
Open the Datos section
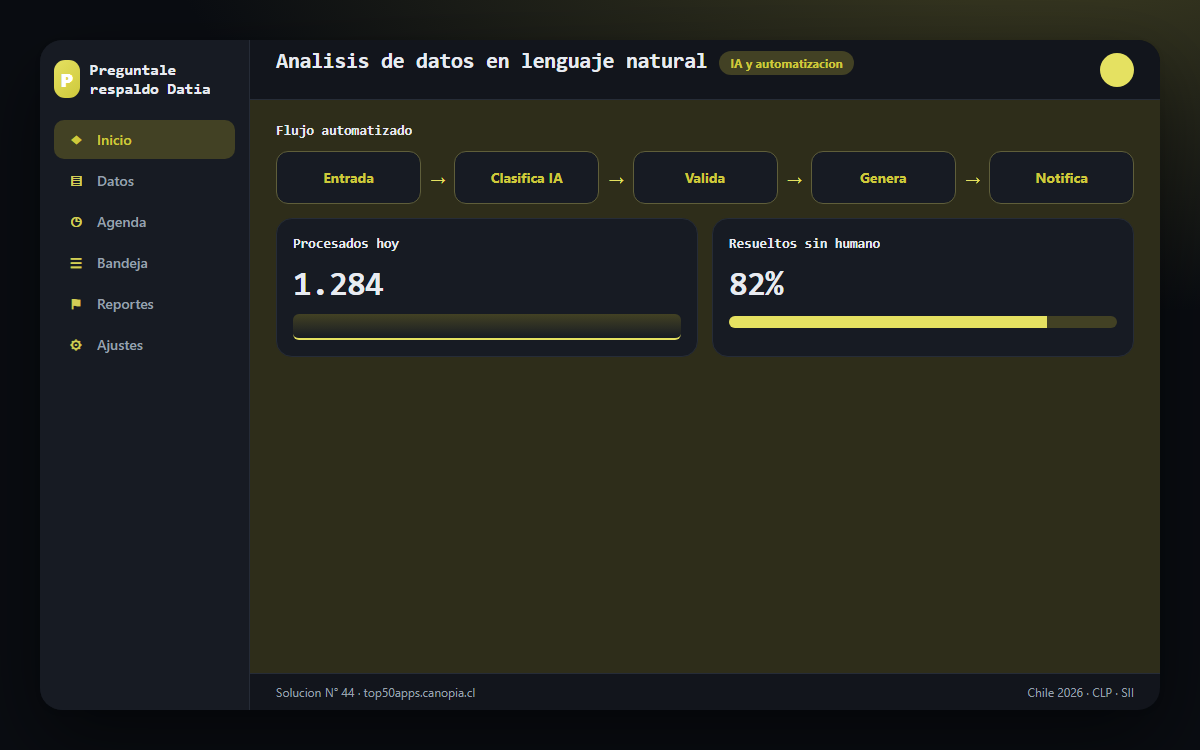[x=144, y=181]
